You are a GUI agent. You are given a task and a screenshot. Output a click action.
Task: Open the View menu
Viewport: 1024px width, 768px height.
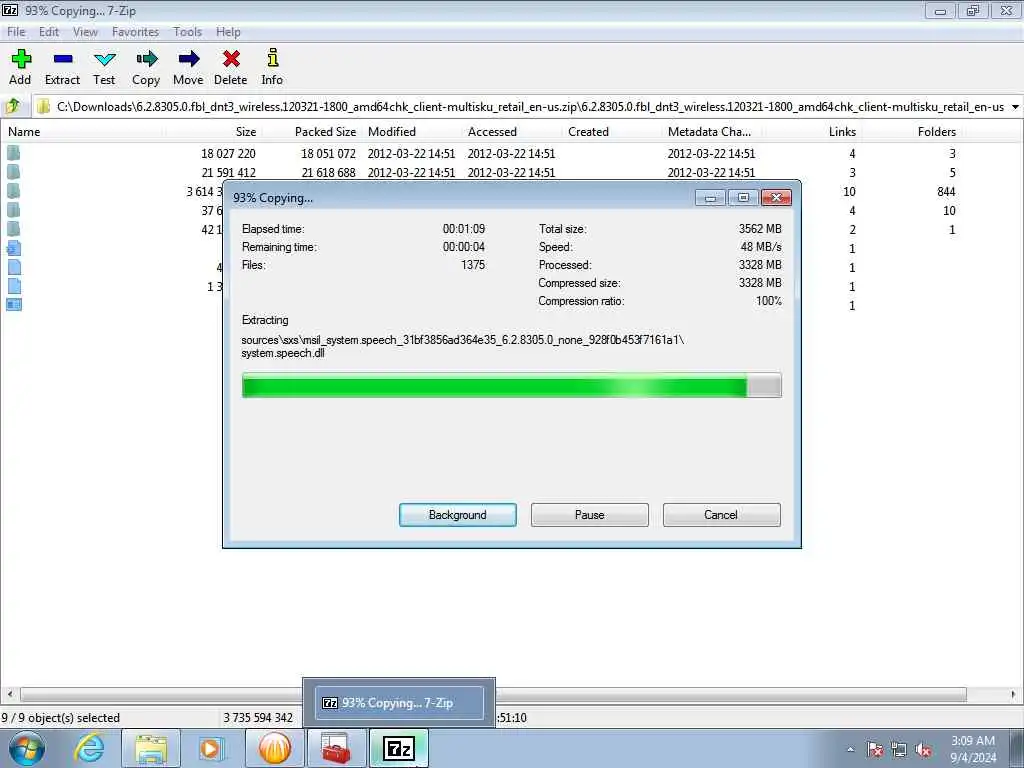click(85, 31)
